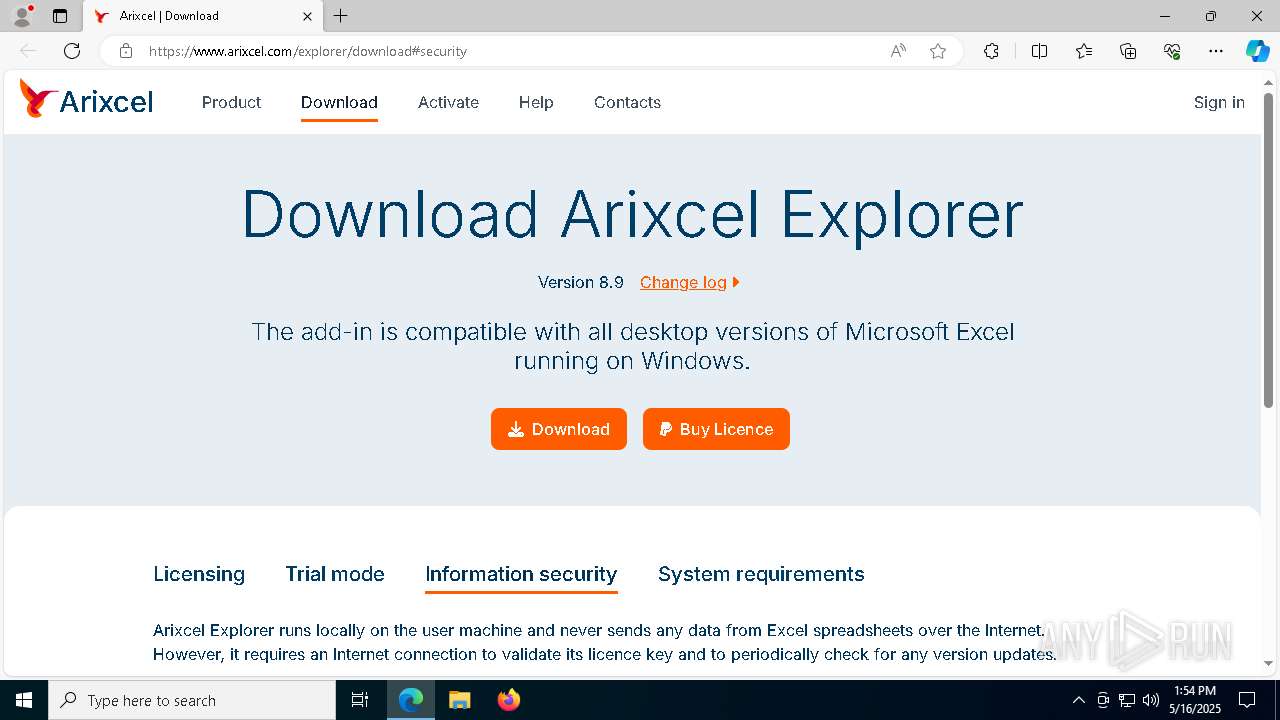Click the Arixcel bird logo
The width and height of the screenshot is (1280, 720).
coord(38,100)
